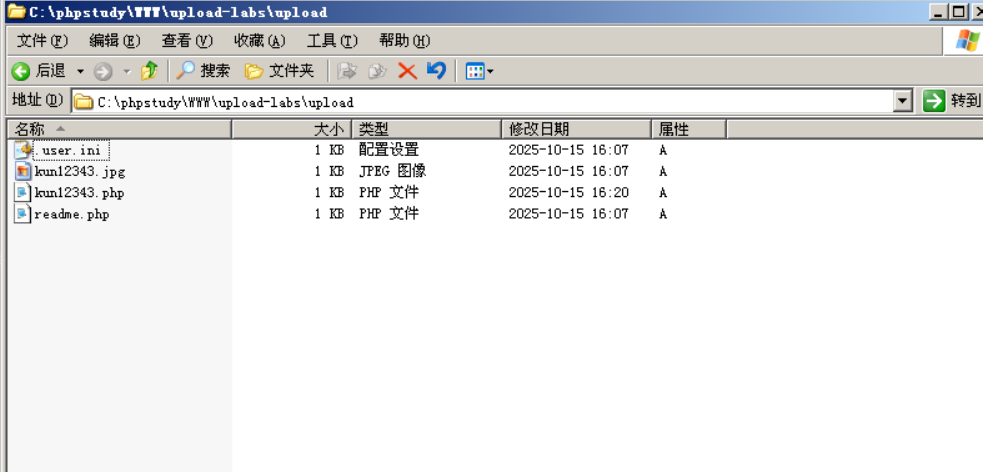Select the kun12343.php file icon
The height and width of the screenshot is (472, 983).
tap(23, 192)
